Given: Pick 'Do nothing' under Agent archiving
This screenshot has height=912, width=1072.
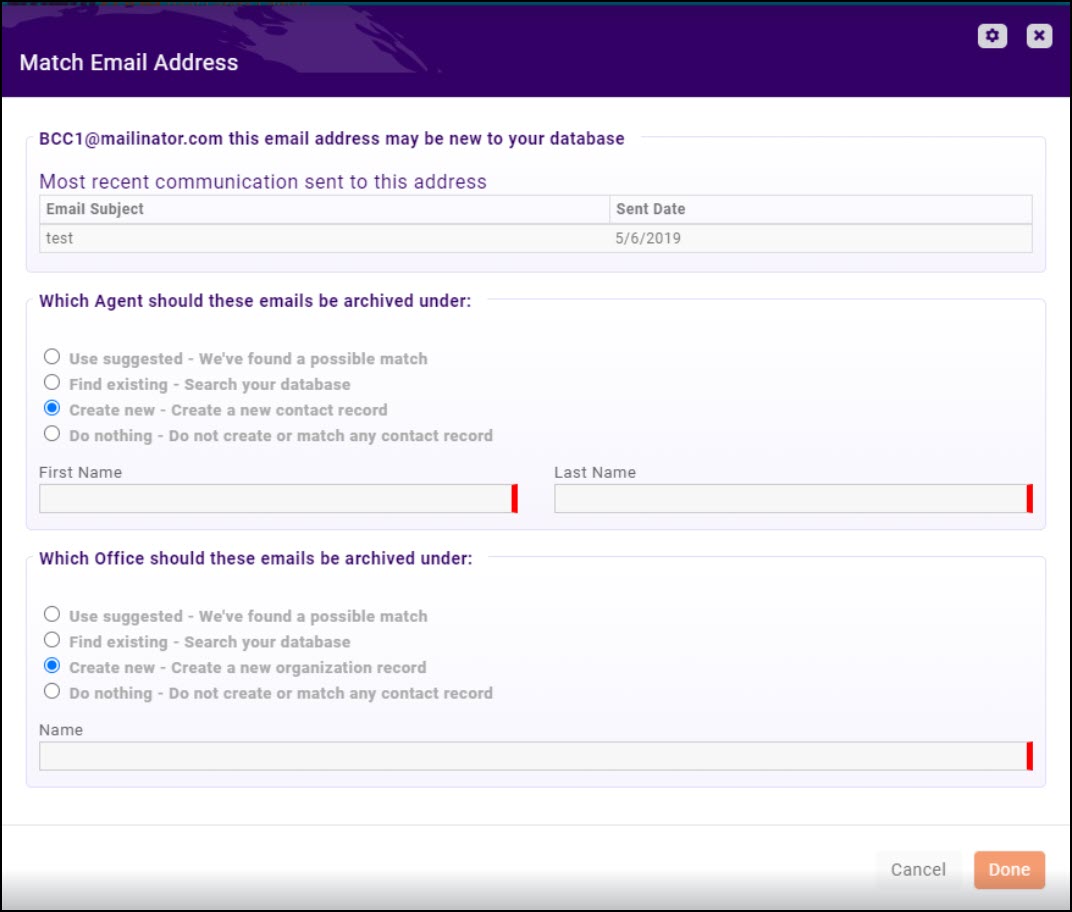Looking at the screenshot, I should click(x=52, y=433).
